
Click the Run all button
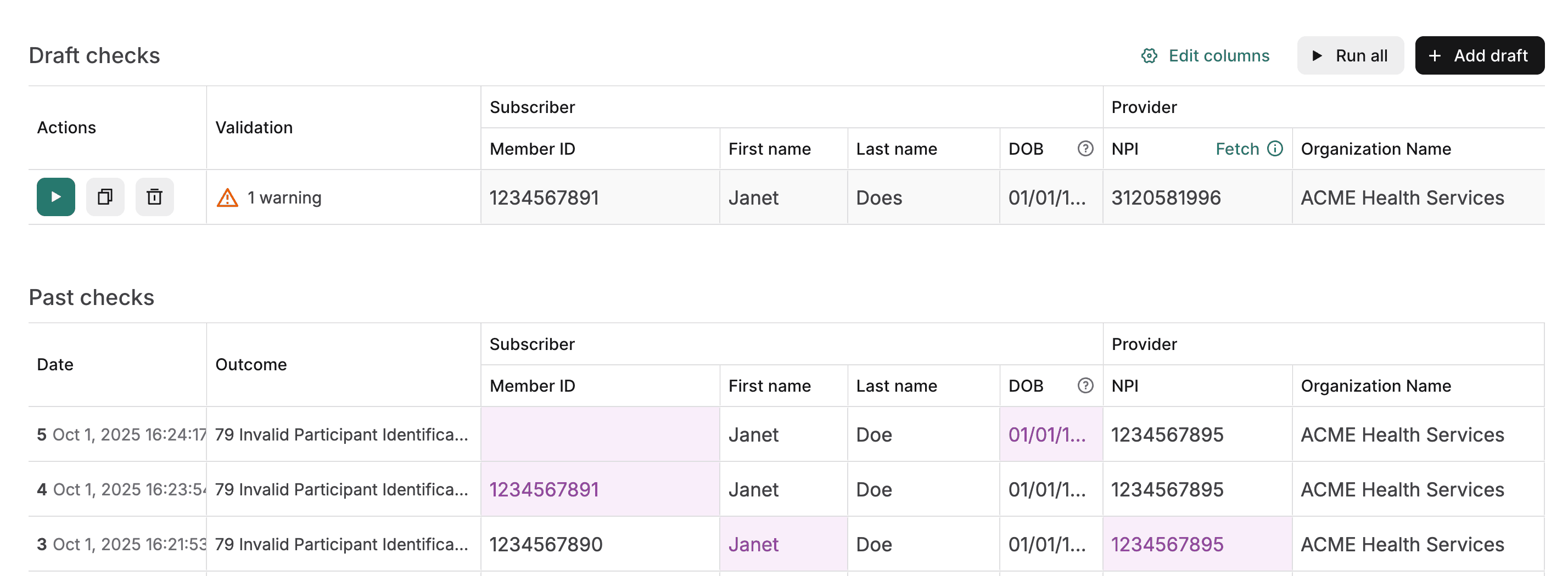click(1351, 55)
